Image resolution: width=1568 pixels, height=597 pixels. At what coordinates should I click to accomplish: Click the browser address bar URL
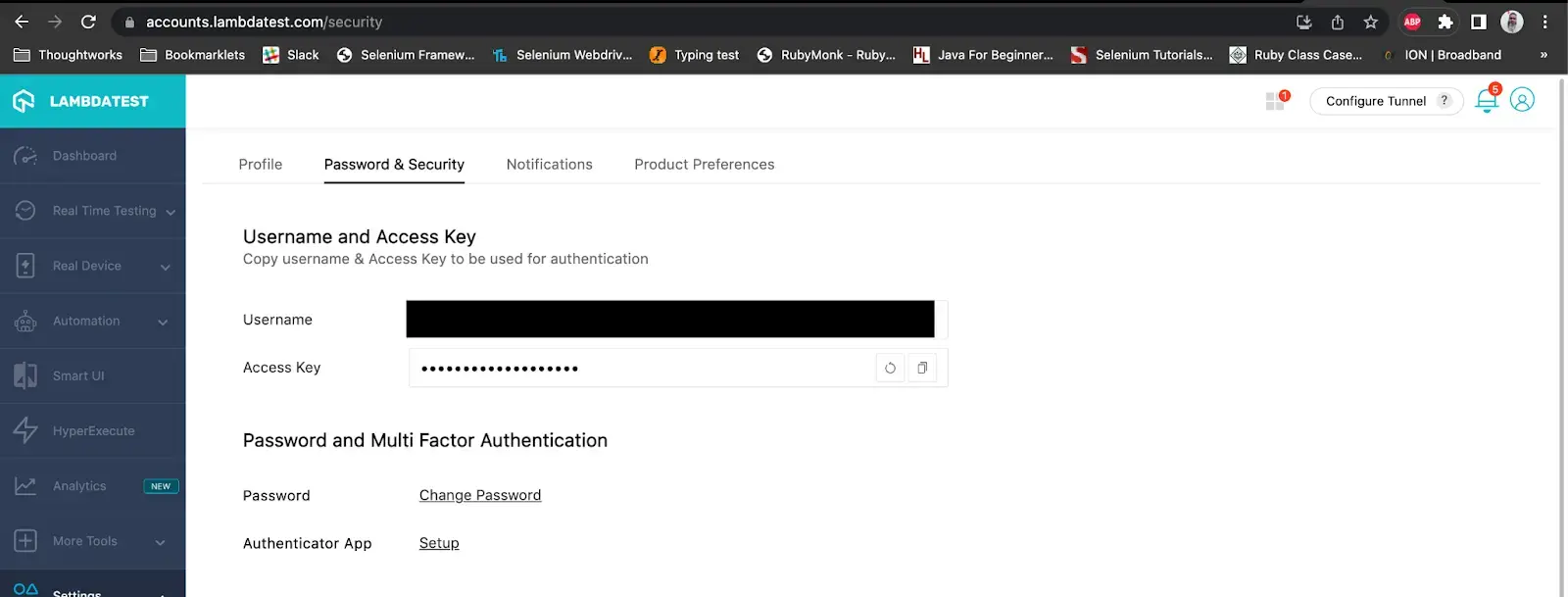tap(265, 22)
